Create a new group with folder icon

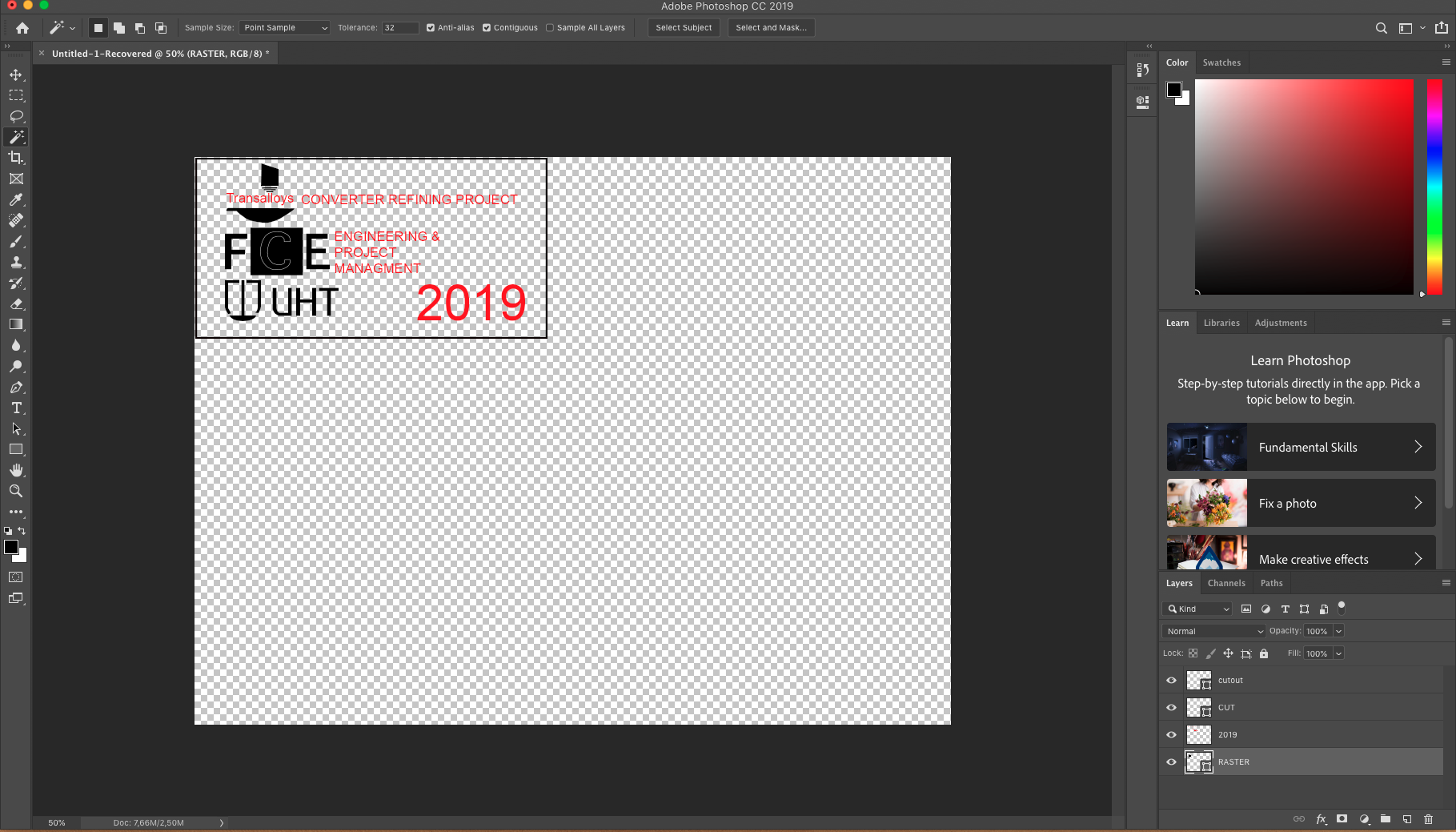coord(1386,819)
